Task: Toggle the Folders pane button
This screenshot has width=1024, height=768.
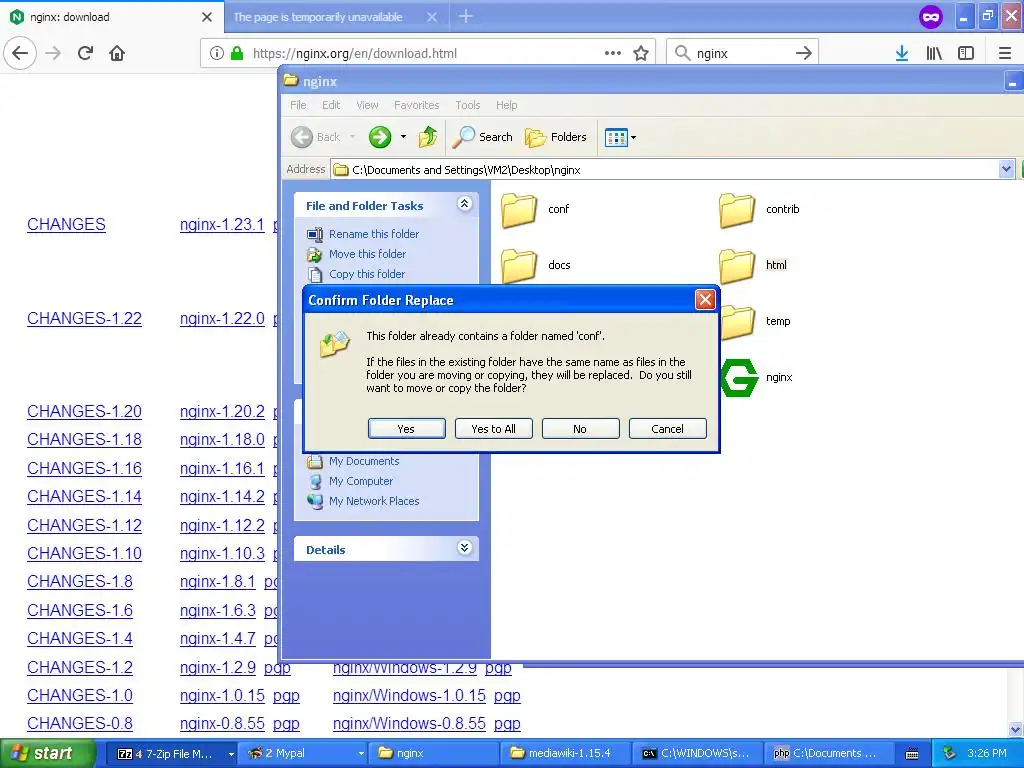Action: coord(556,137)
